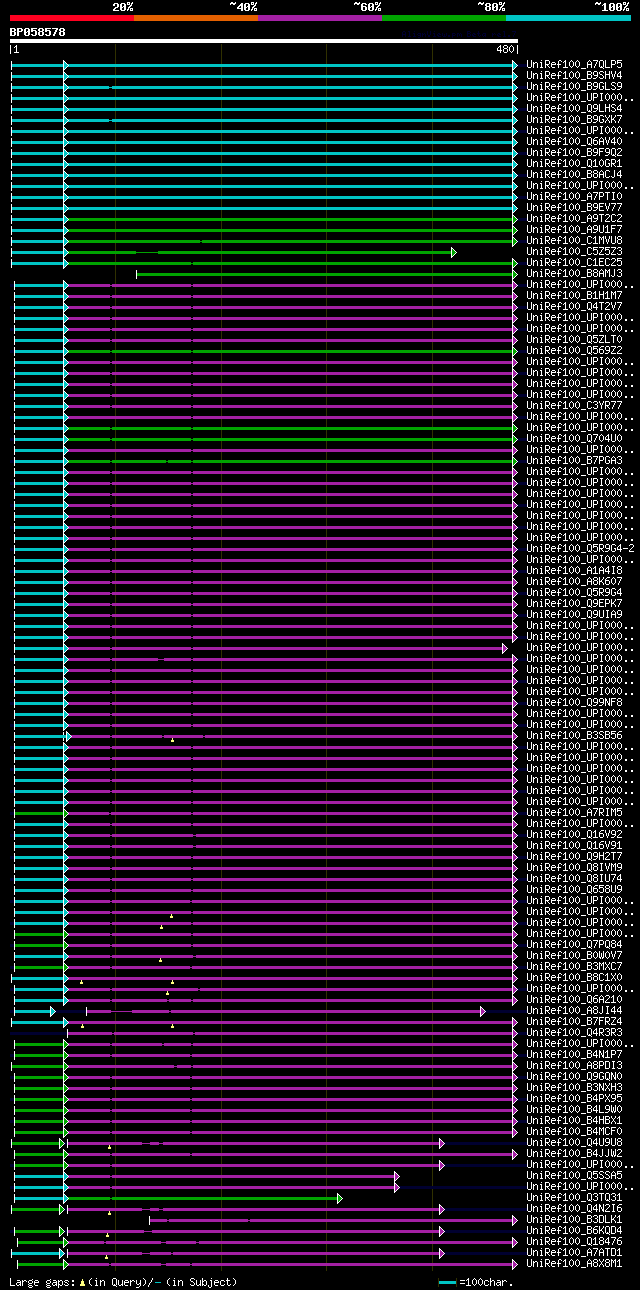Image resolution: width=640 pixels, height=1290 pixels.
Task: Select UniRef100_B7PGA3 label
Action: click(574, 460)
